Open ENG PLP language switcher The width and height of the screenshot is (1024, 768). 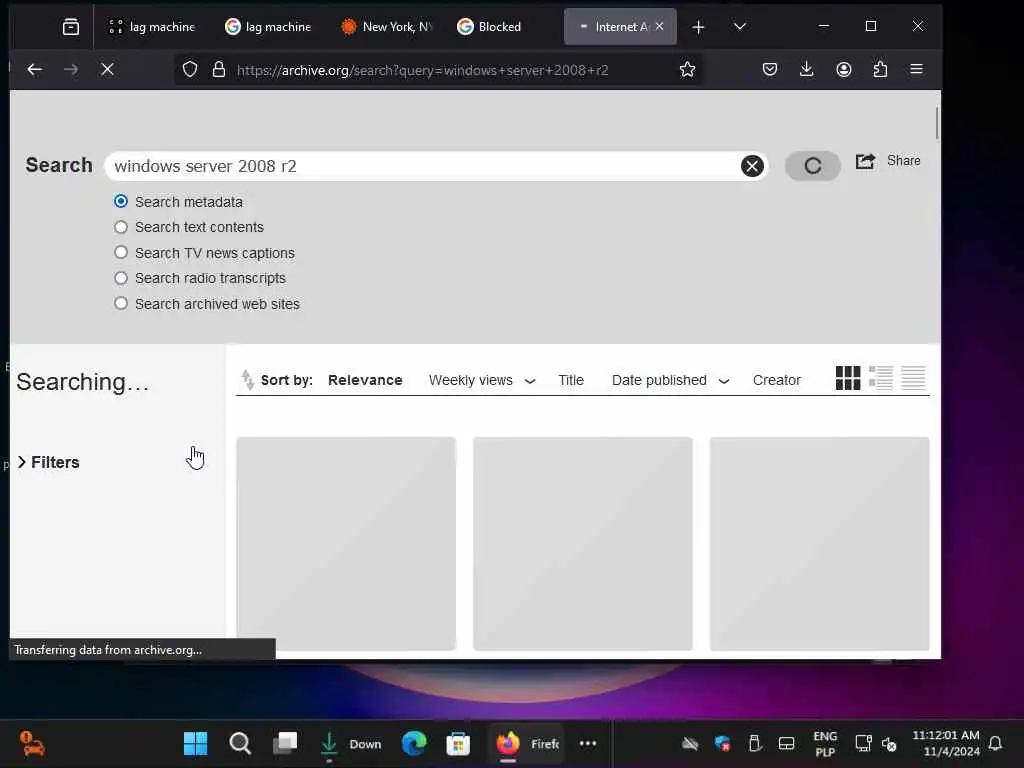(x=825, y=744)
